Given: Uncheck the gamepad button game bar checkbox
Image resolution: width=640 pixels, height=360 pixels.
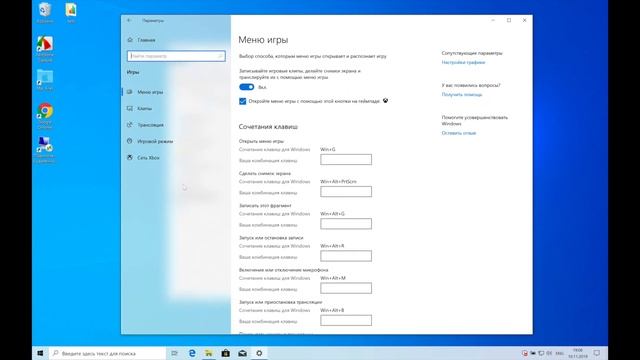Looking at the screenshot, I should tap(242, 101).
